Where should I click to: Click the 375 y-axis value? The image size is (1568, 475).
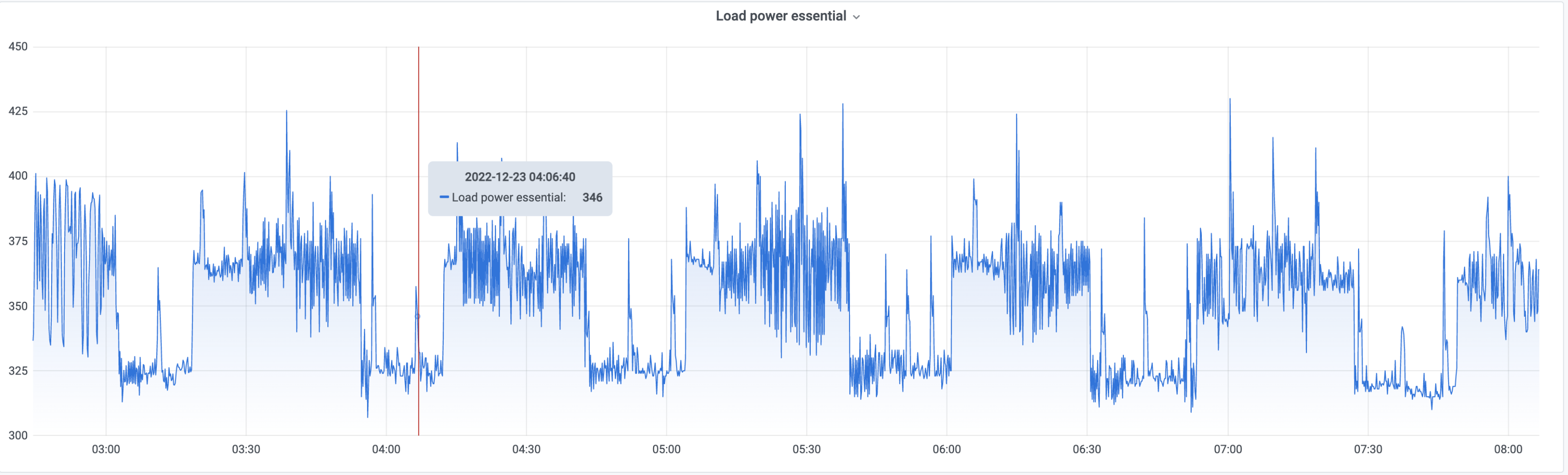18,241
